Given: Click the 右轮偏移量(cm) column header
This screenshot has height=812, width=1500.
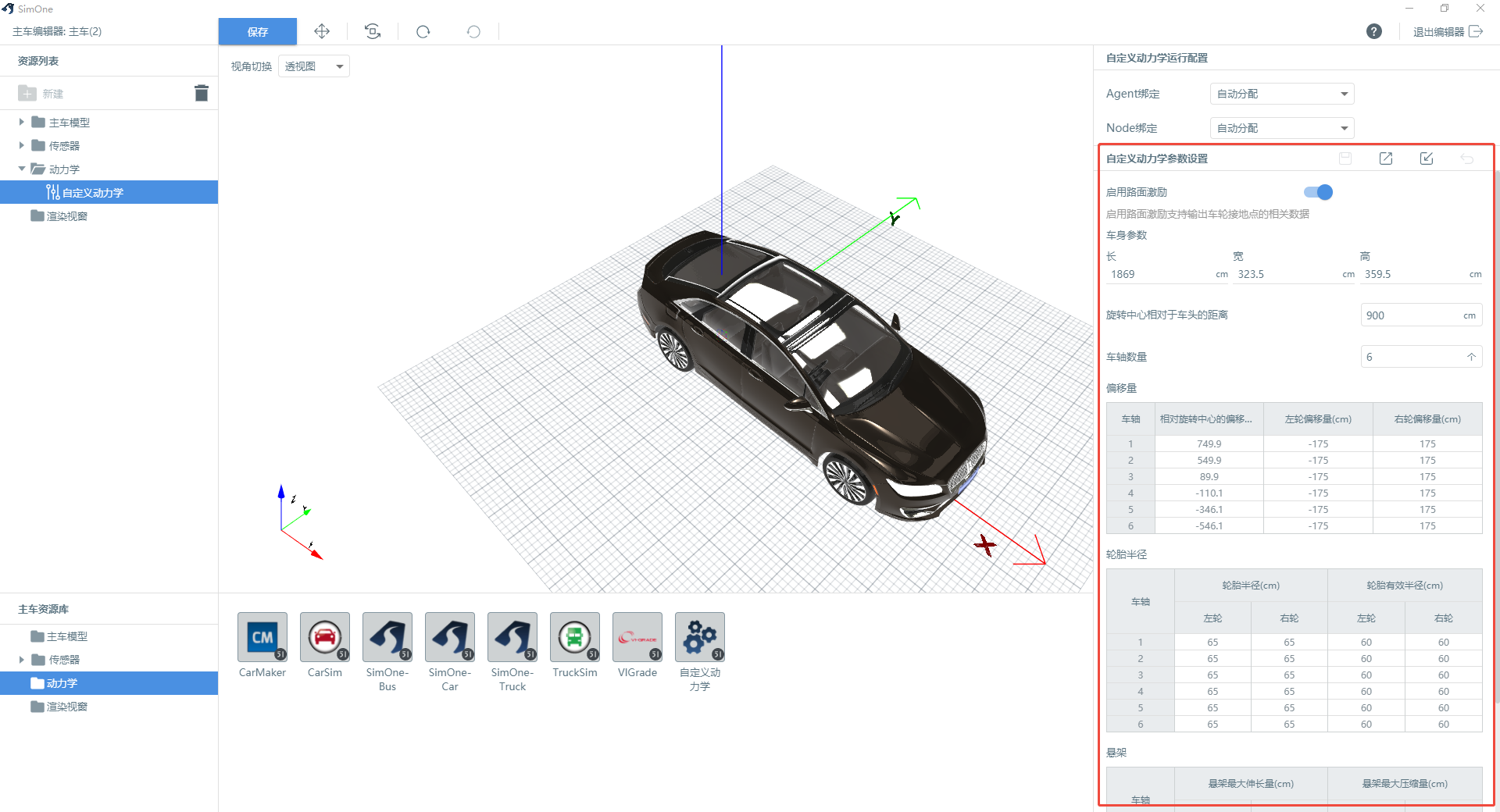Looking at the screenshot, I should 1427,419.
